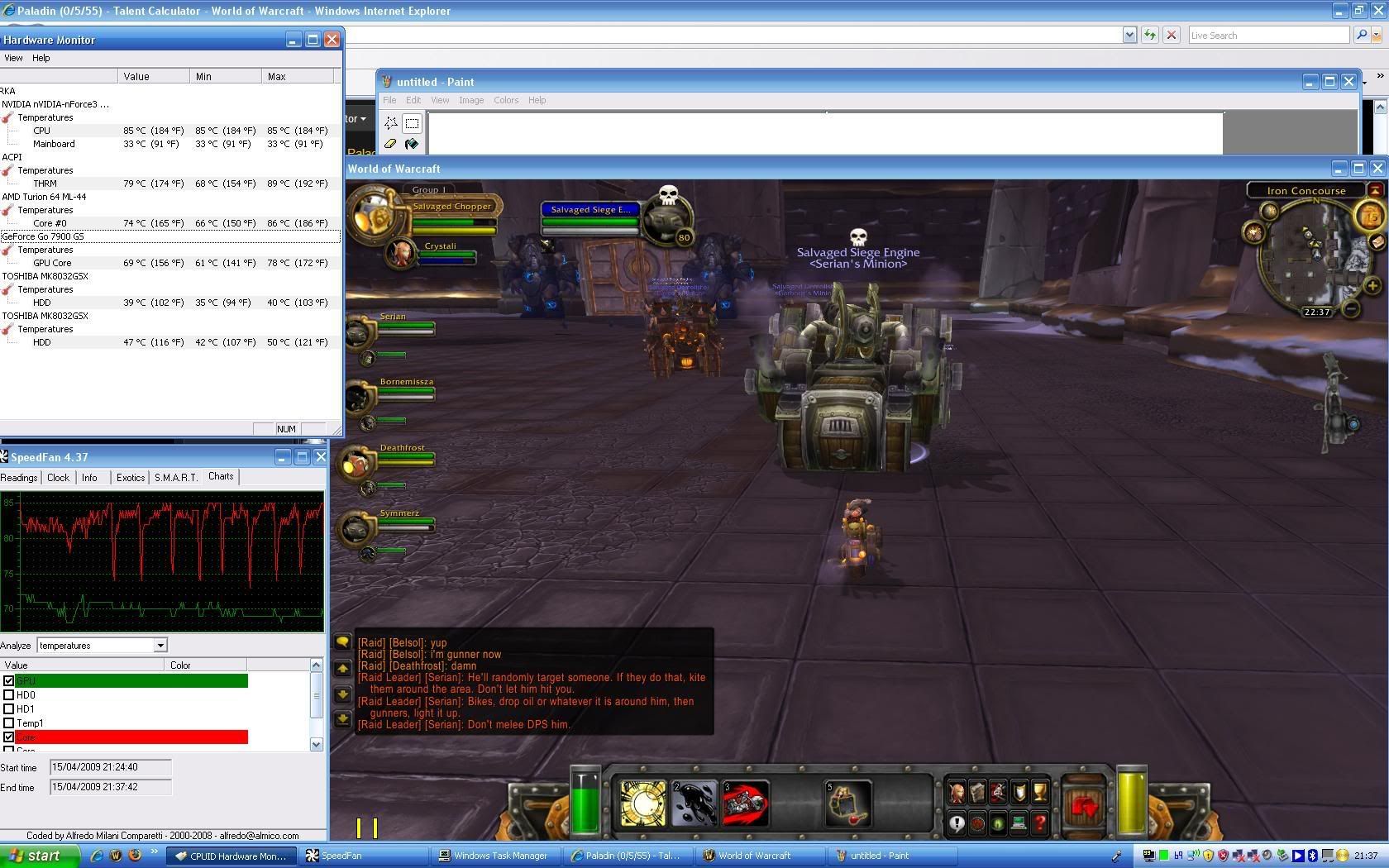Click the chat scroll down arrow button
Image resolution: width=1389 pixels, height=868 pixels.
[x=342, y=694]
